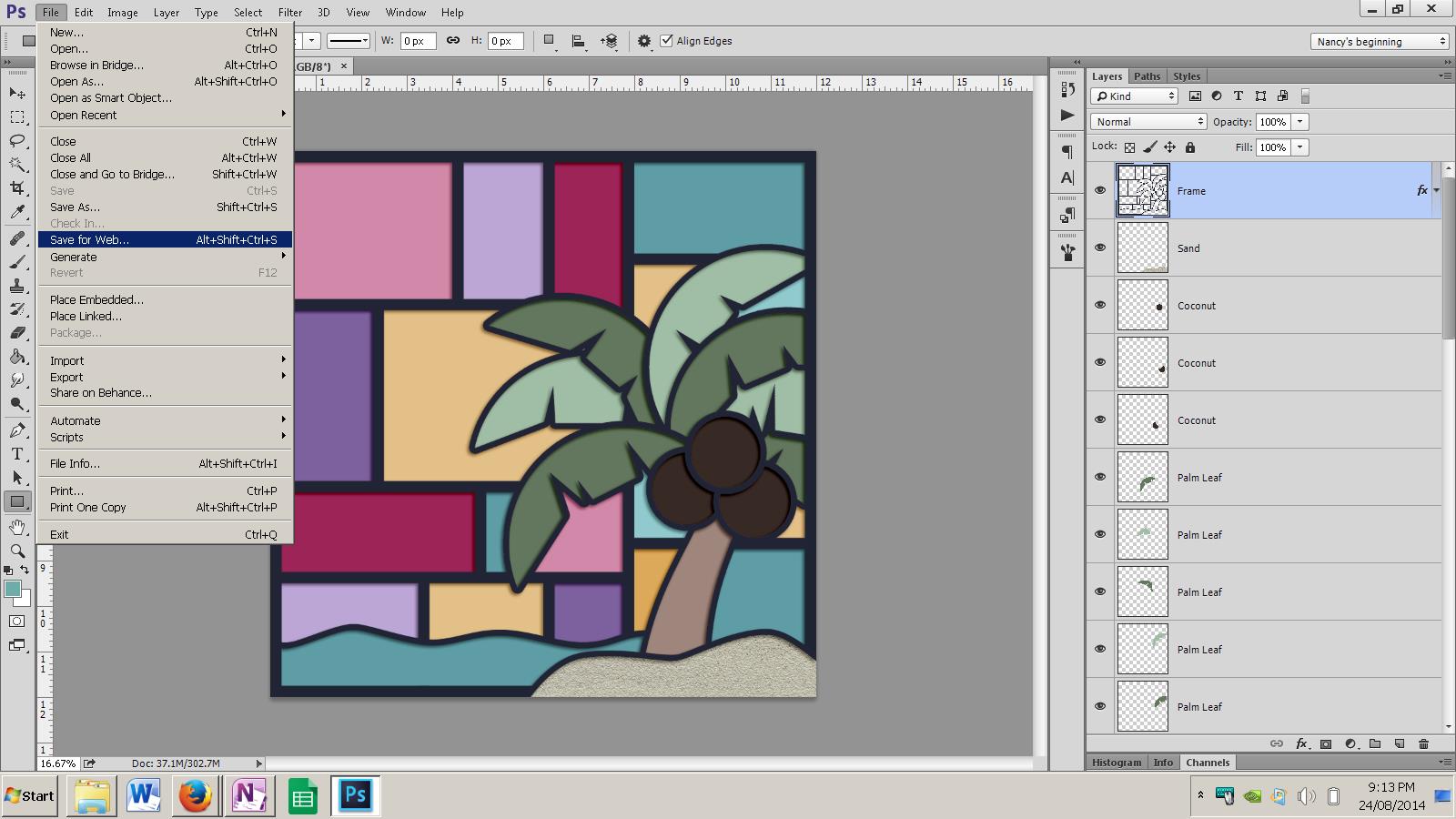Open the Nancy's beginning workspace dropdown
Image resolution: width=1456 pixels, height=819 pixels.
[1380, 42]
